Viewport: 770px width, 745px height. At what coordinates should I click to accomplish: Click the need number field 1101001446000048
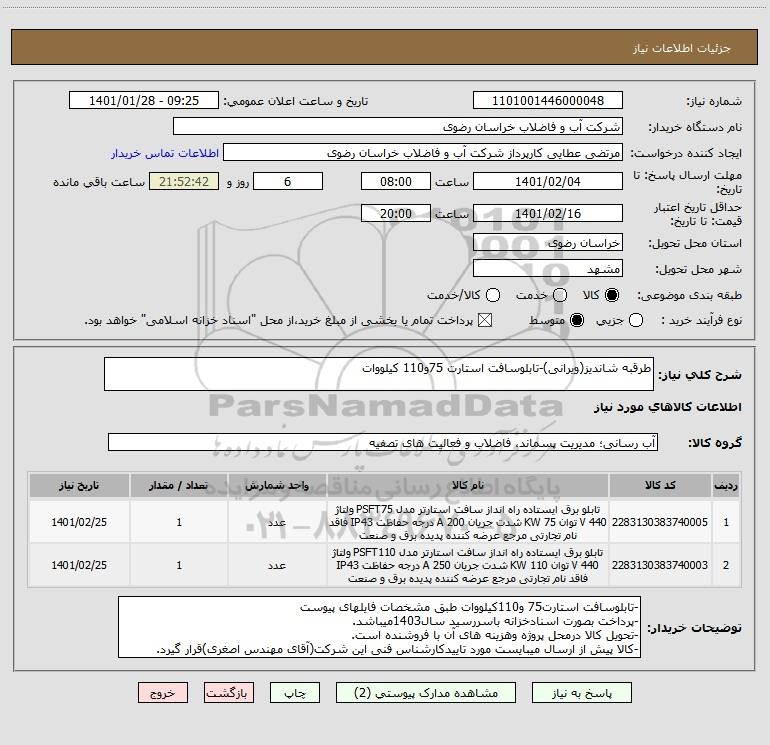pos(548,100)
